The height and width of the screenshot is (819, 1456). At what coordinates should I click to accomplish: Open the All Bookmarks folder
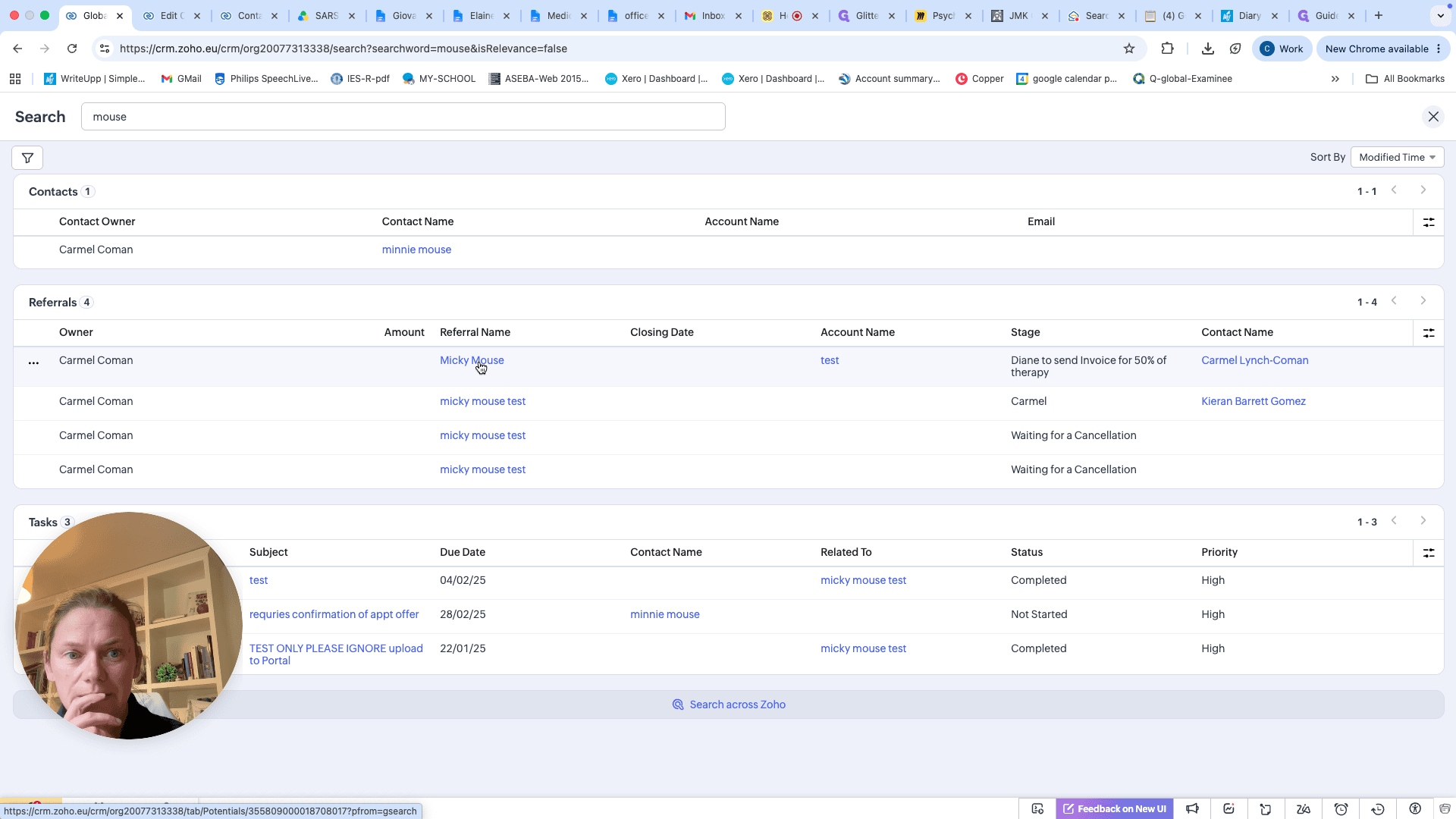click(1404, 79)
